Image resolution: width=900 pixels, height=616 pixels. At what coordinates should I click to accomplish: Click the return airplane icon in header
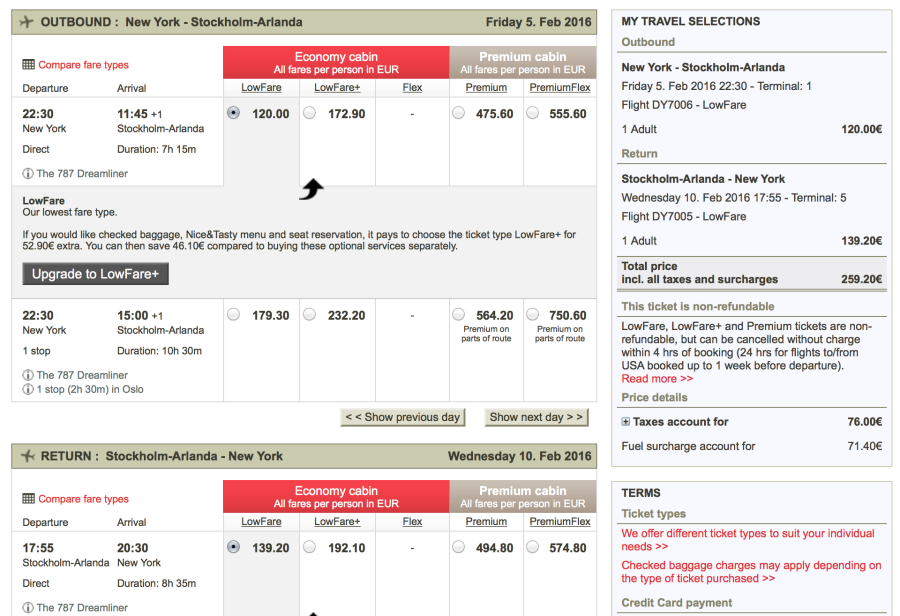coord(26,456)
